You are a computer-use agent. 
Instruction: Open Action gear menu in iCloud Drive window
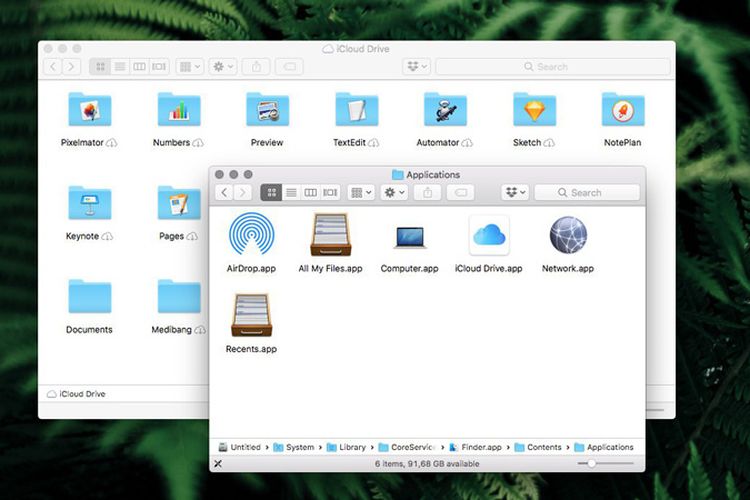[223, 67]
